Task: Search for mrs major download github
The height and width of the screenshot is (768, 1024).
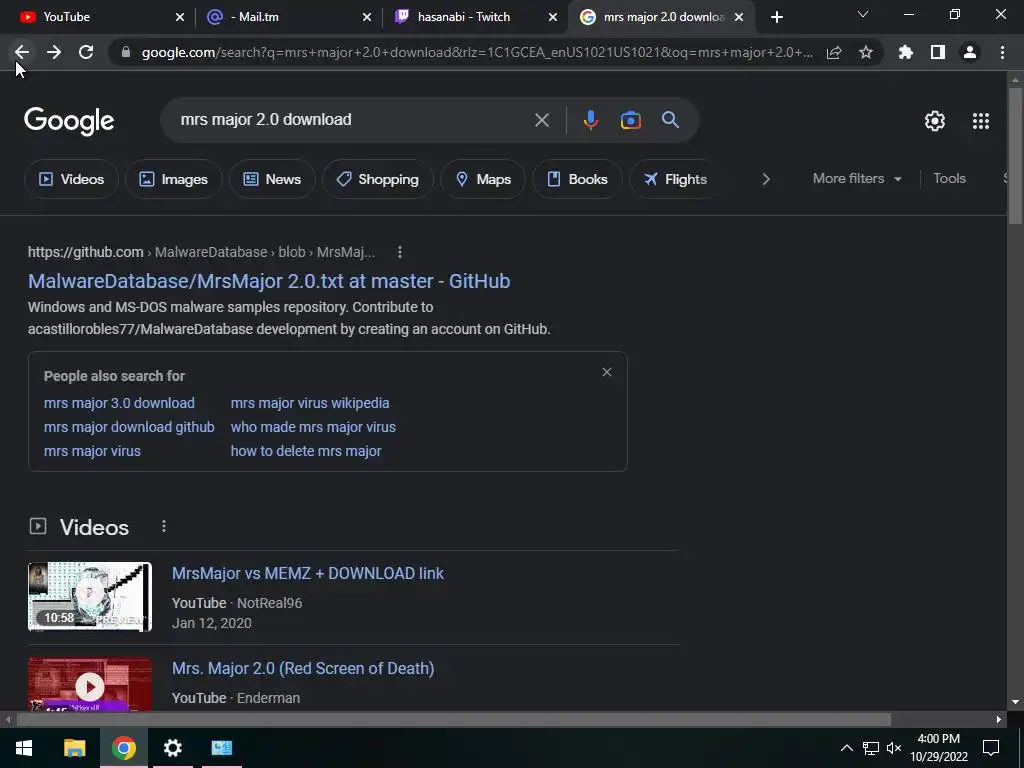Action: click(x=129, y=427)
